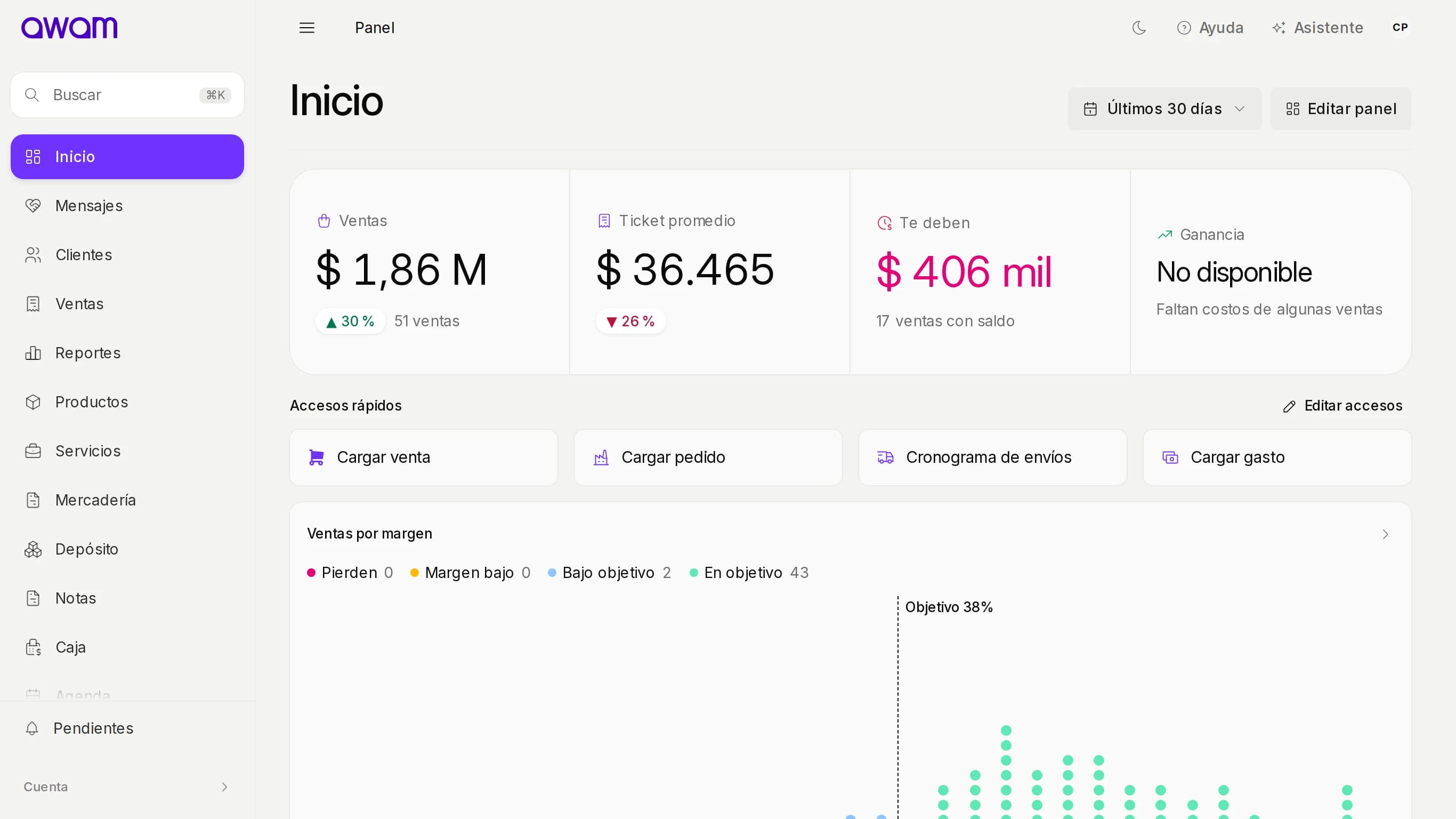The height and width of the screenshot is (819, 1456).
Task: Click the Reportes bar-chart icon
Action: tap(34, 353)
